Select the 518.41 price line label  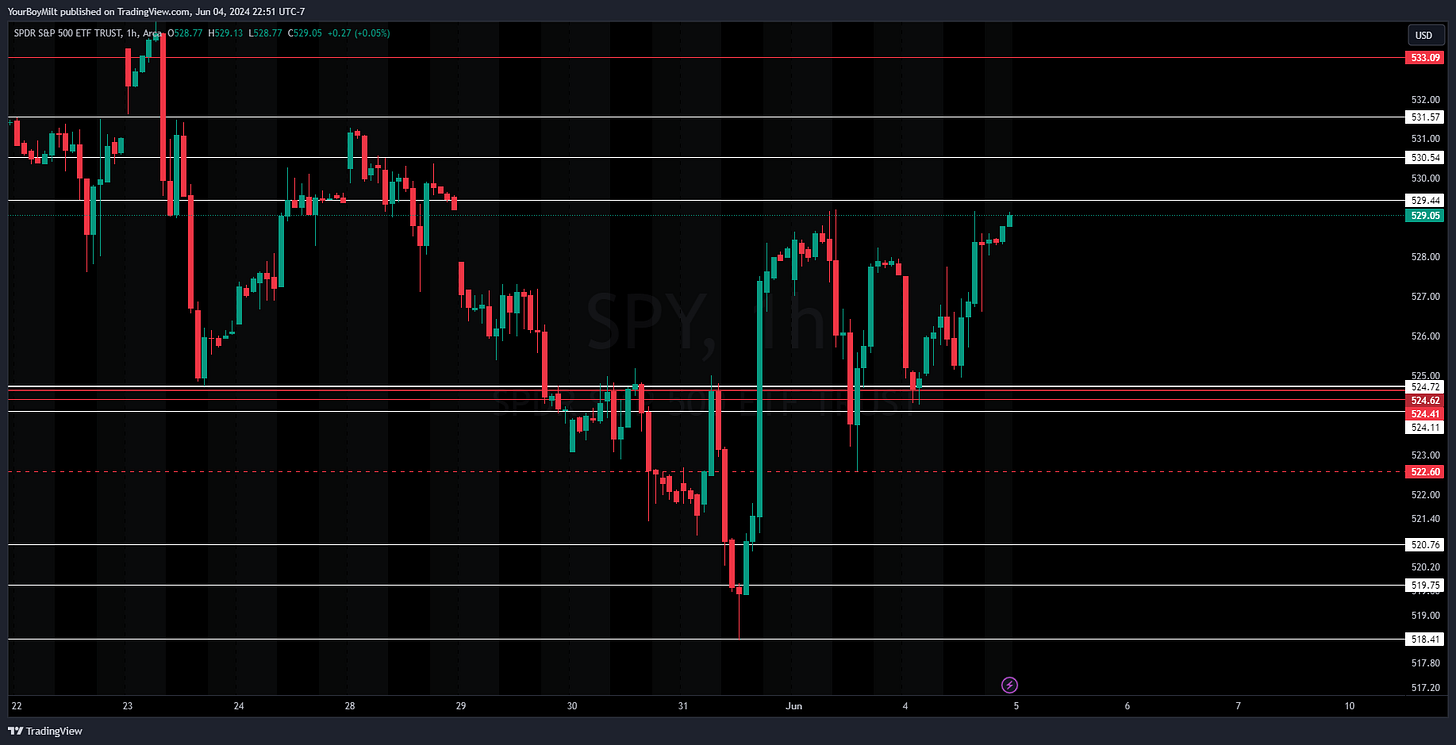(1424, 639)
